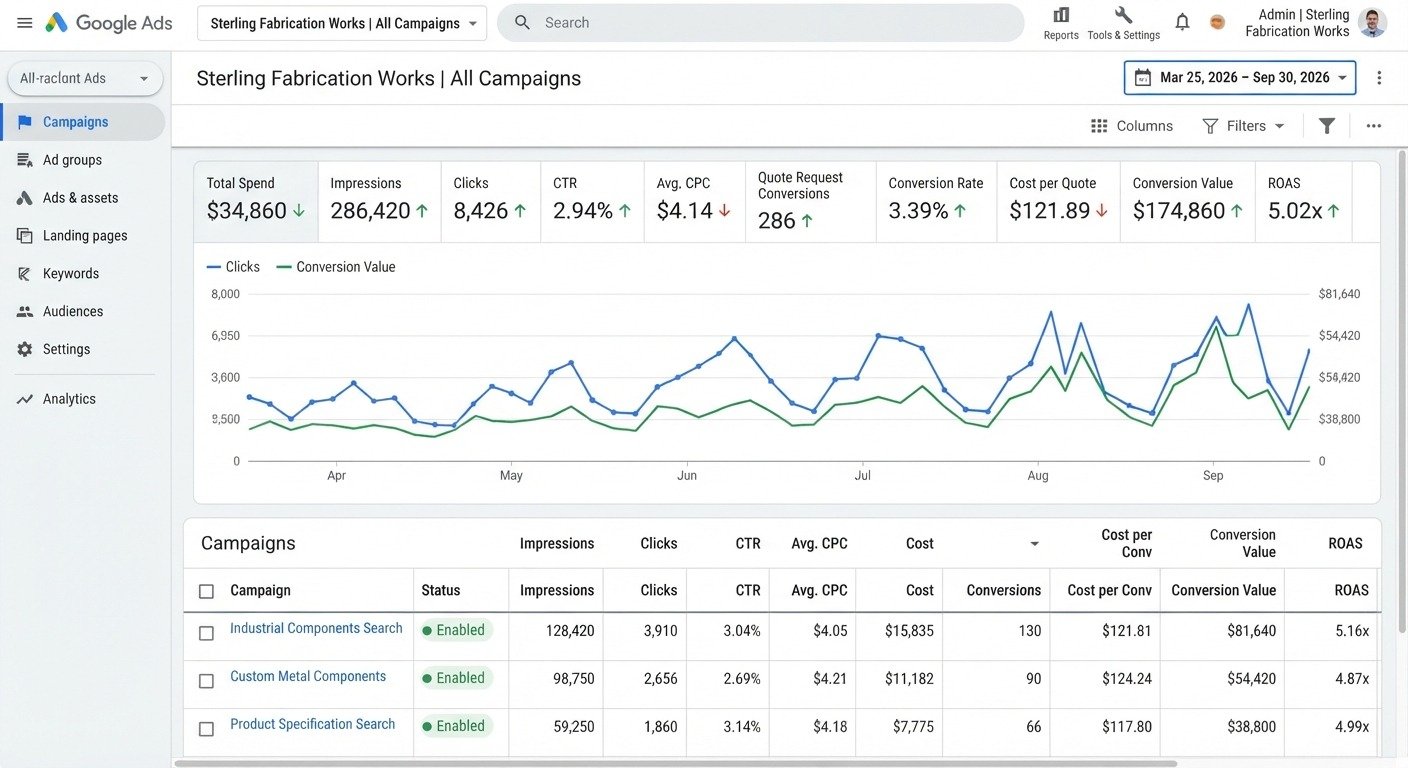Image resolution: width=1408 pixels, height=768 pixels.
Task: Toggle the select-all campaigns checkbox
Action: [206, 591]
